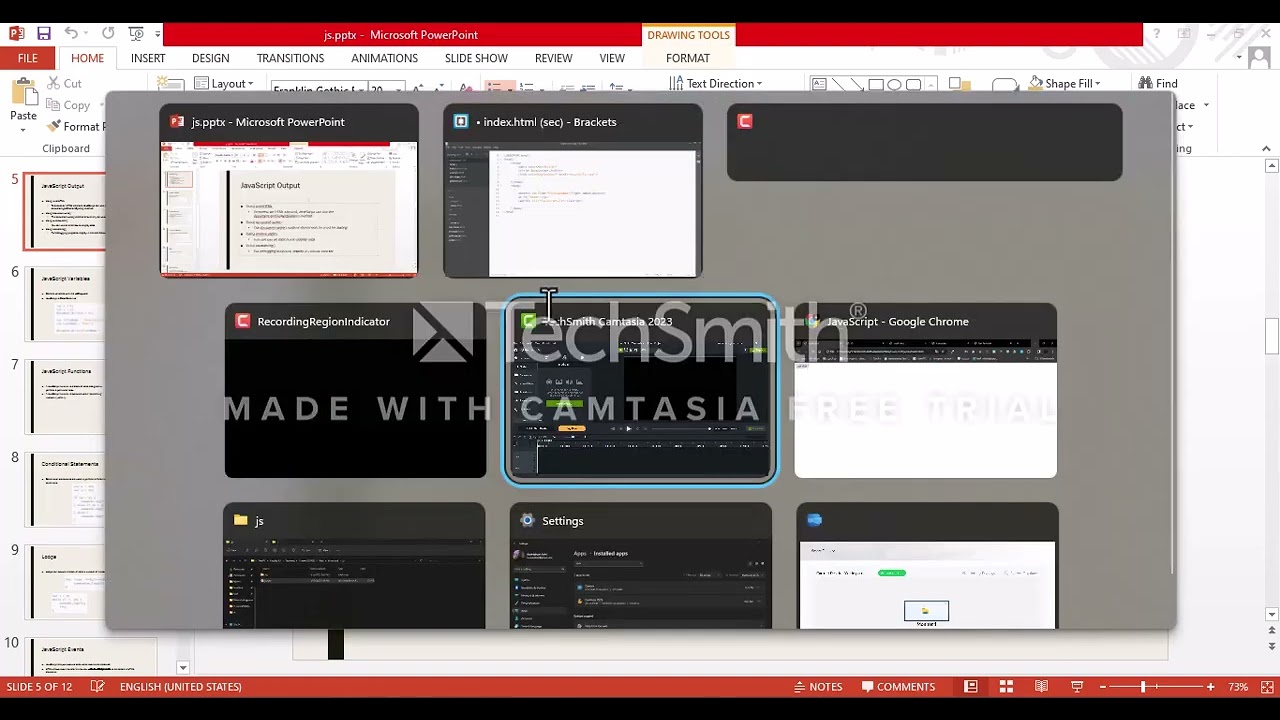Click the zoom out minus button
Screen dimensions: 1280x720
click(x=1103, y=687)
